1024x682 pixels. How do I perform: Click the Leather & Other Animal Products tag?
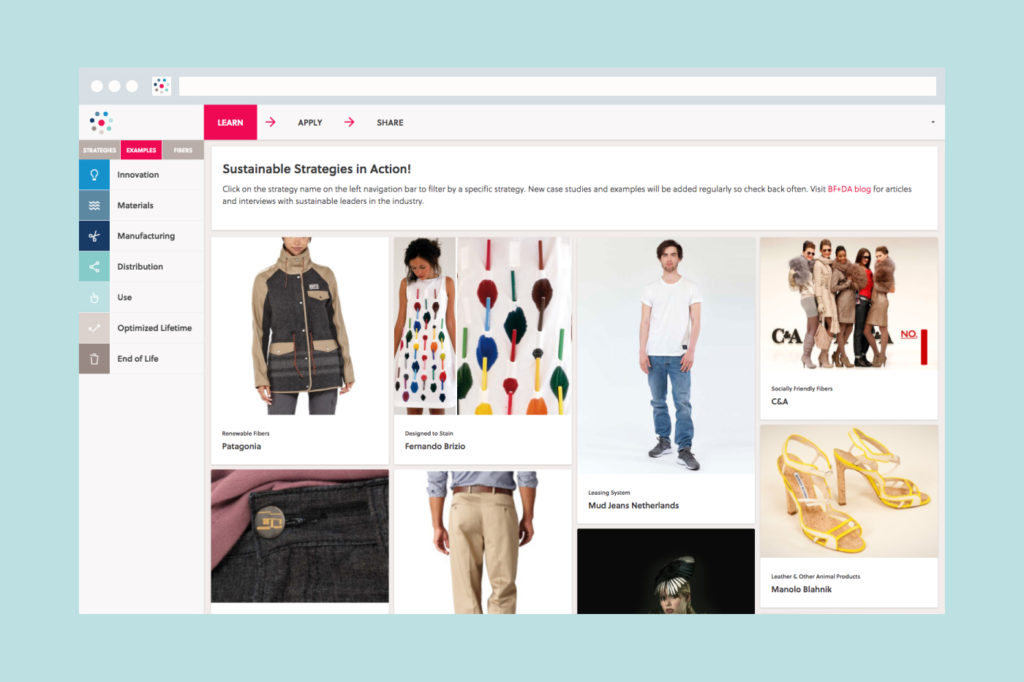tap(816, 576)
